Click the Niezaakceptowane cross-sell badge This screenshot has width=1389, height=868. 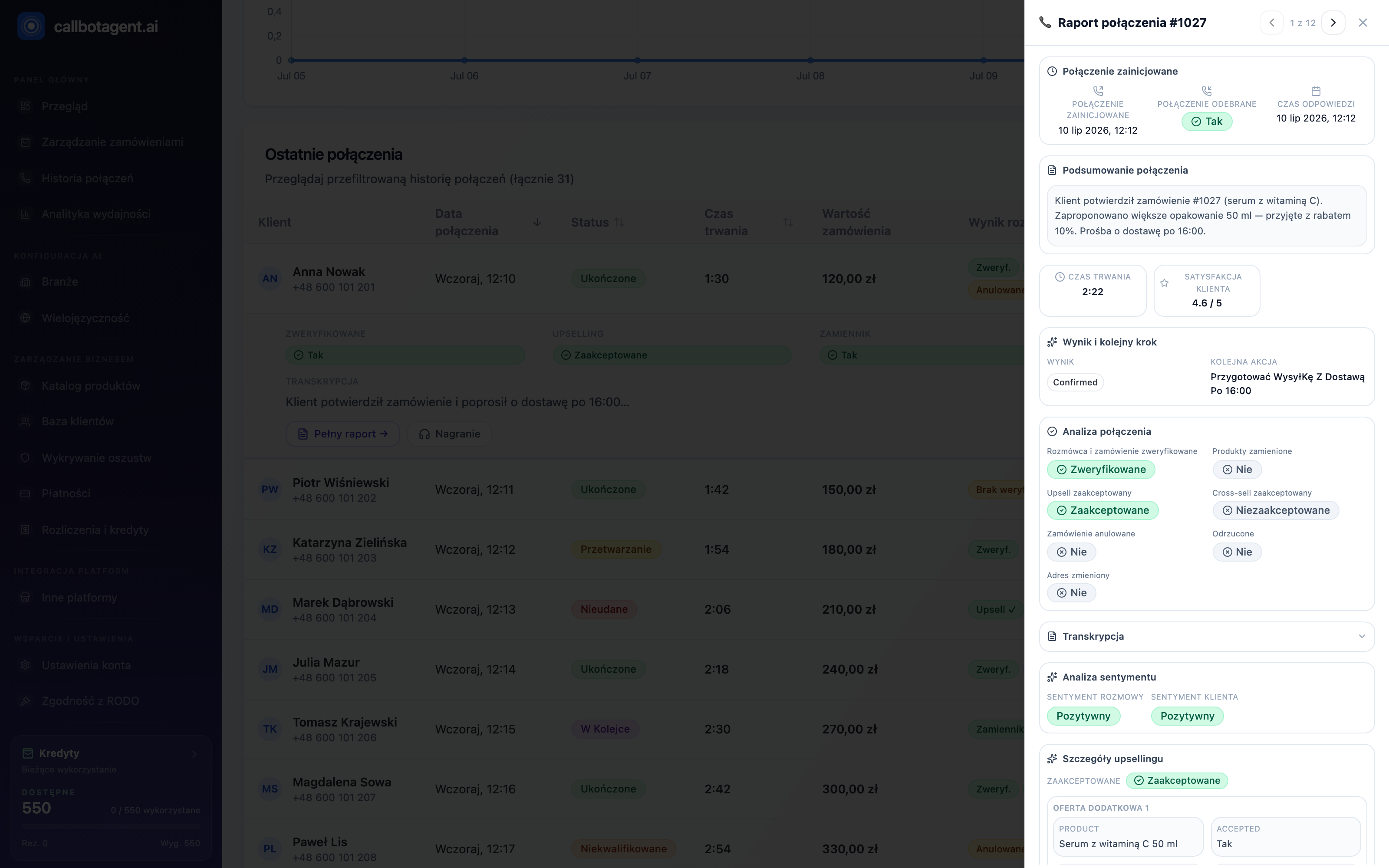pyautogui.click(x=1275, y=510)
